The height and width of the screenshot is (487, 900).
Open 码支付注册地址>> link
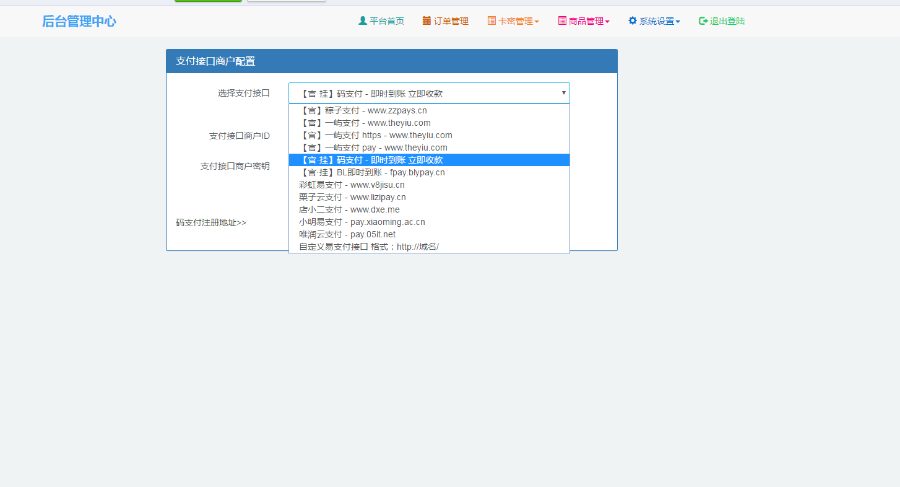pos(211,222)
